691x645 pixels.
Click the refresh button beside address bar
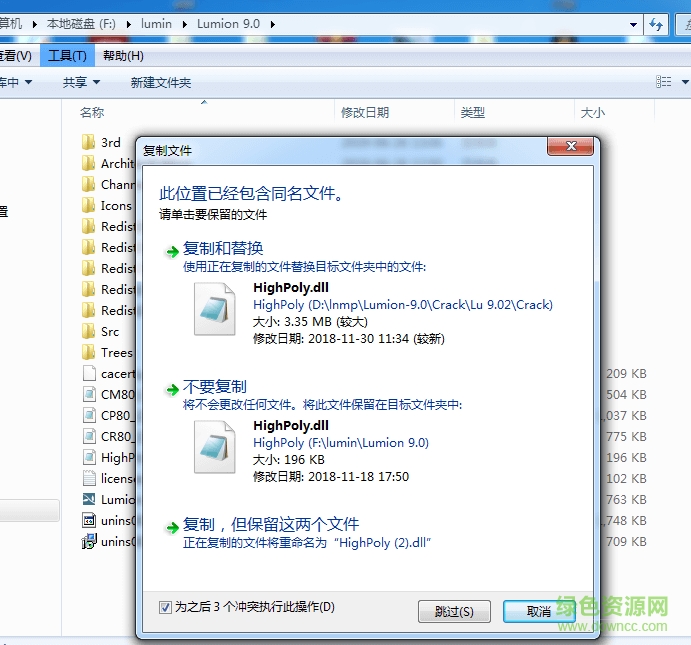click(x=656, y=24)
